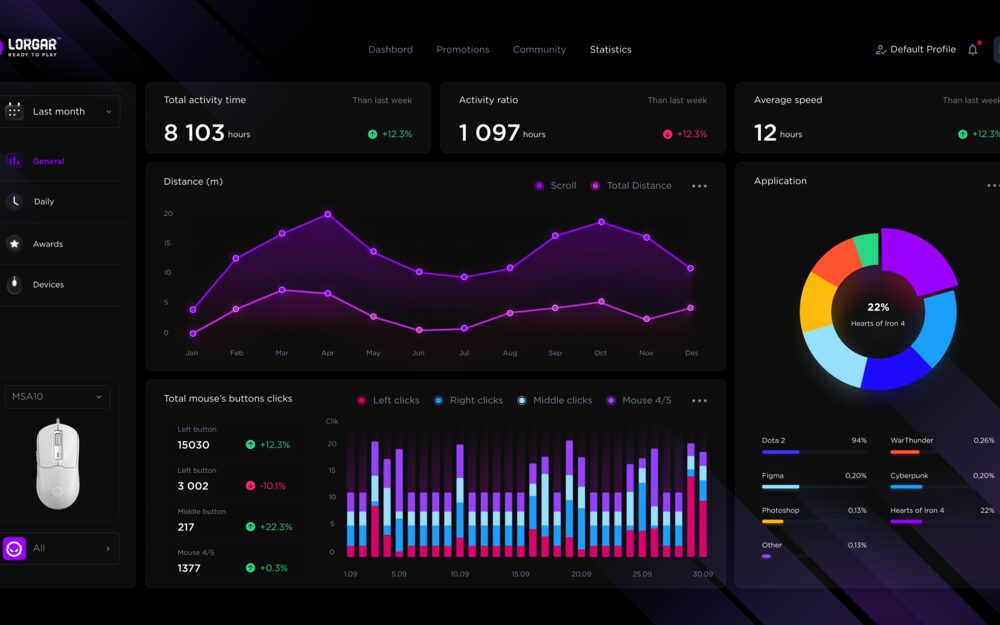Screen dimensions: 1000x625
Task: Click the Daily clock icon
Action: pos(14,201)
